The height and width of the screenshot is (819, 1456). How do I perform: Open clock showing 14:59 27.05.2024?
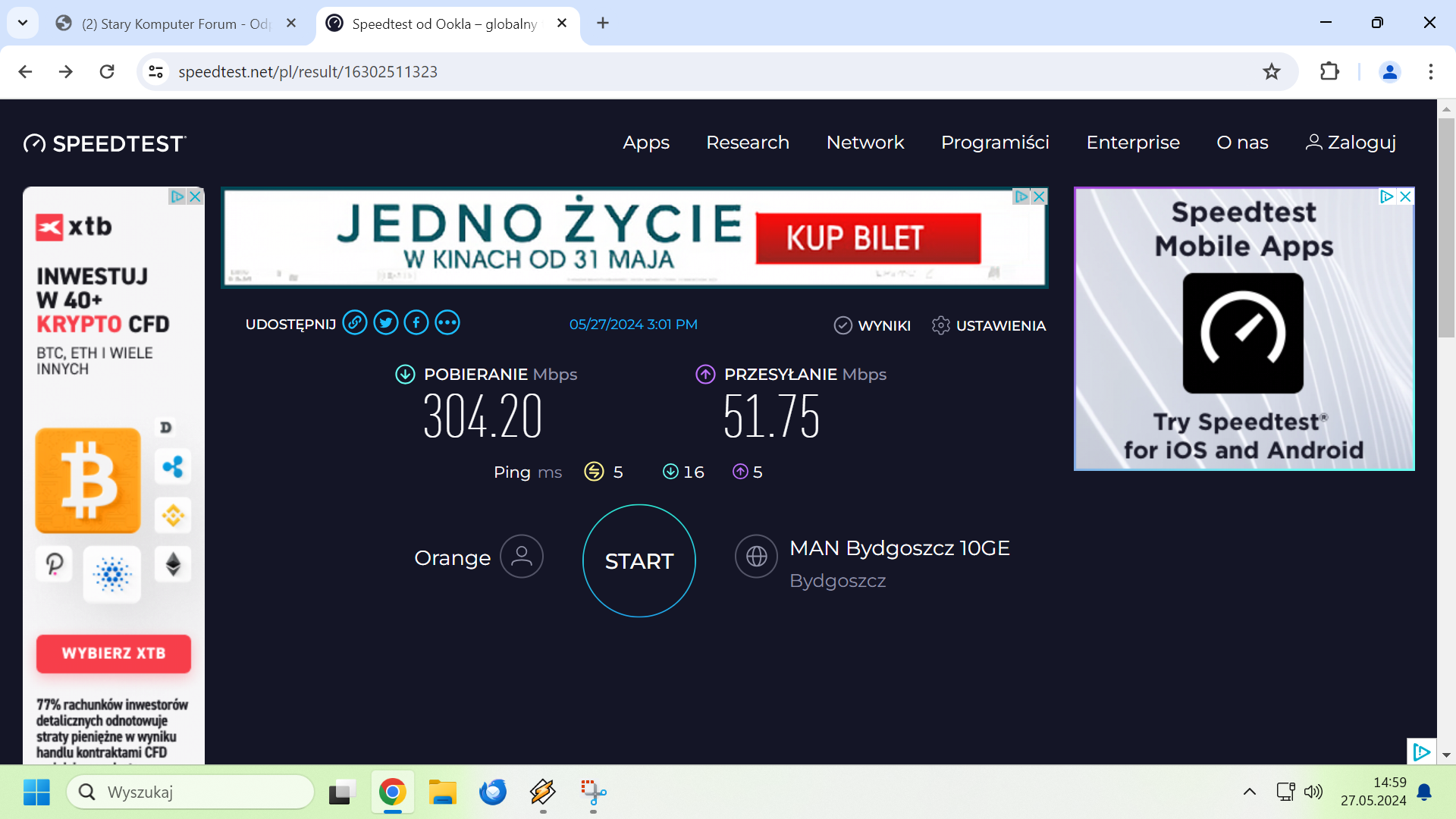click(1373, 792)
